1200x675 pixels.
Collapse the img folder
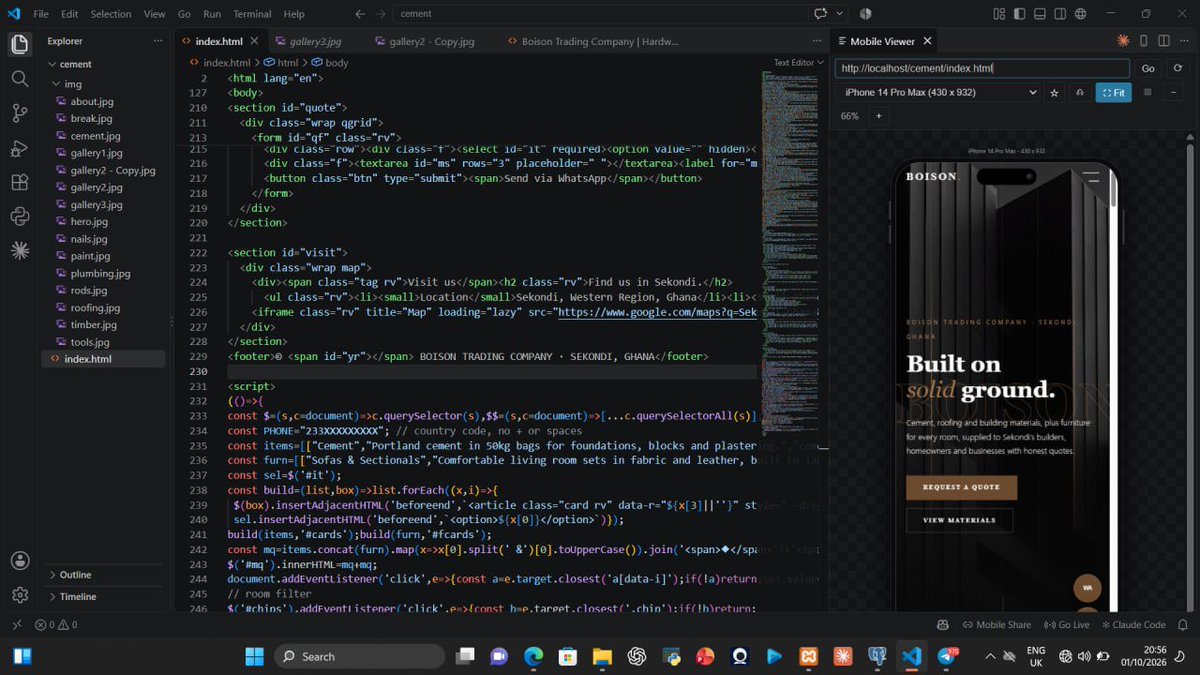pyautogui.click(x=58, y=84)
